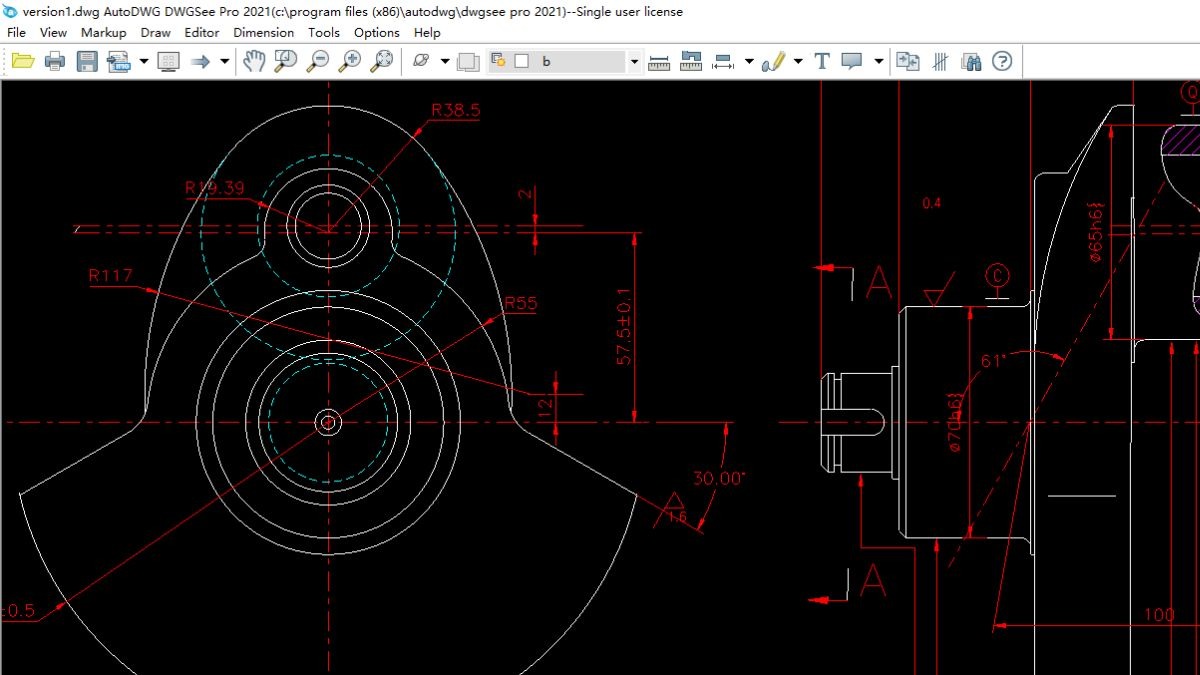Screen dimensions: 1200x675
Task: Expand the layer 'b' dropdown list
Action: (634, 61)
